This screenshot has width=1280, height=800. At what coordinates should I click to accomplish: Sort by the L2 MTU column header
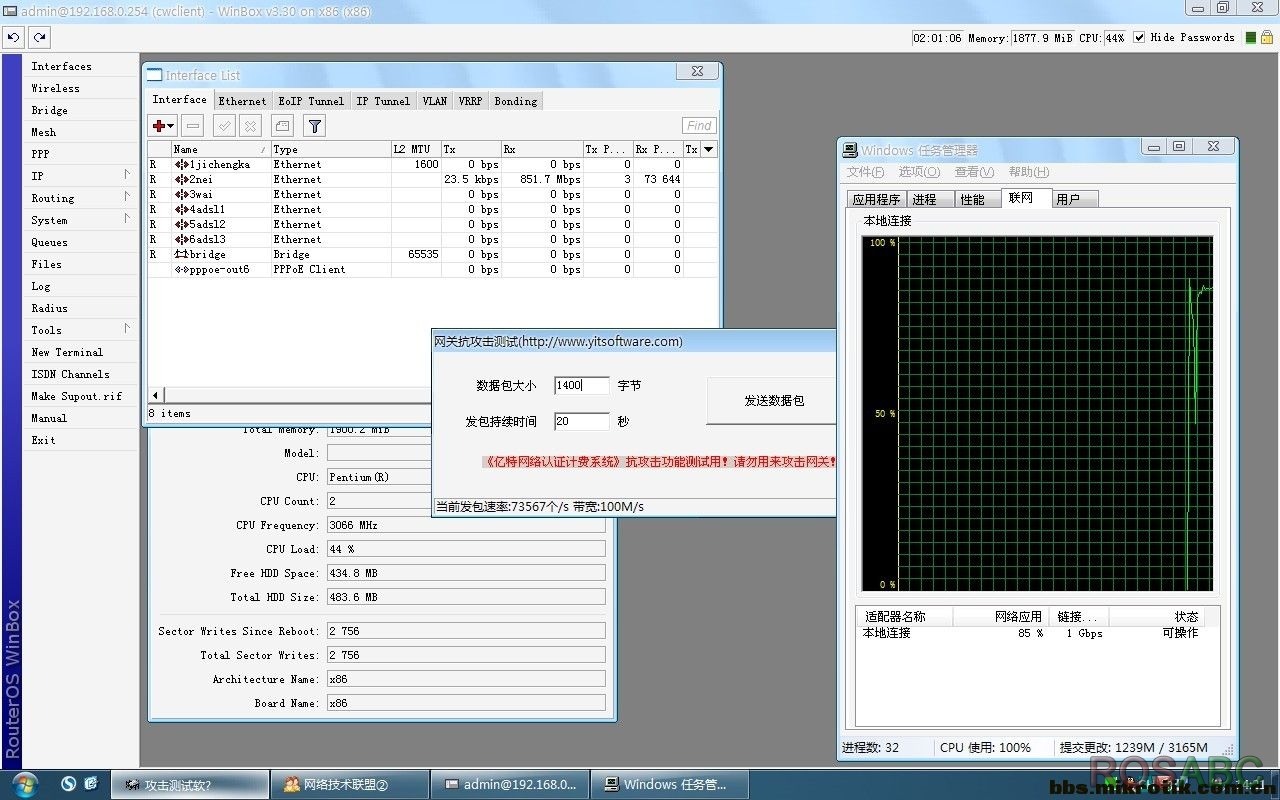pyautogui.click(x=415, y=149)
